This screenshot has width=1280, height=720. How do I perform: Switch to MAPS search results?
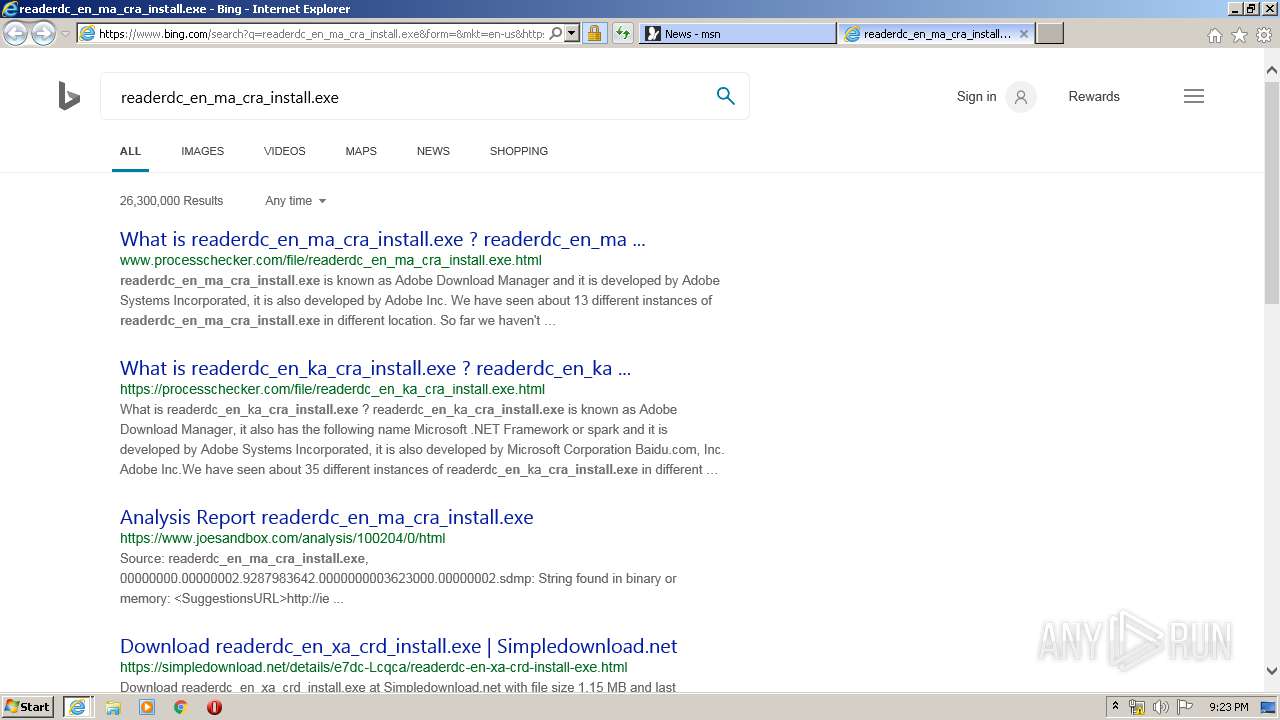tap(361, 151)
